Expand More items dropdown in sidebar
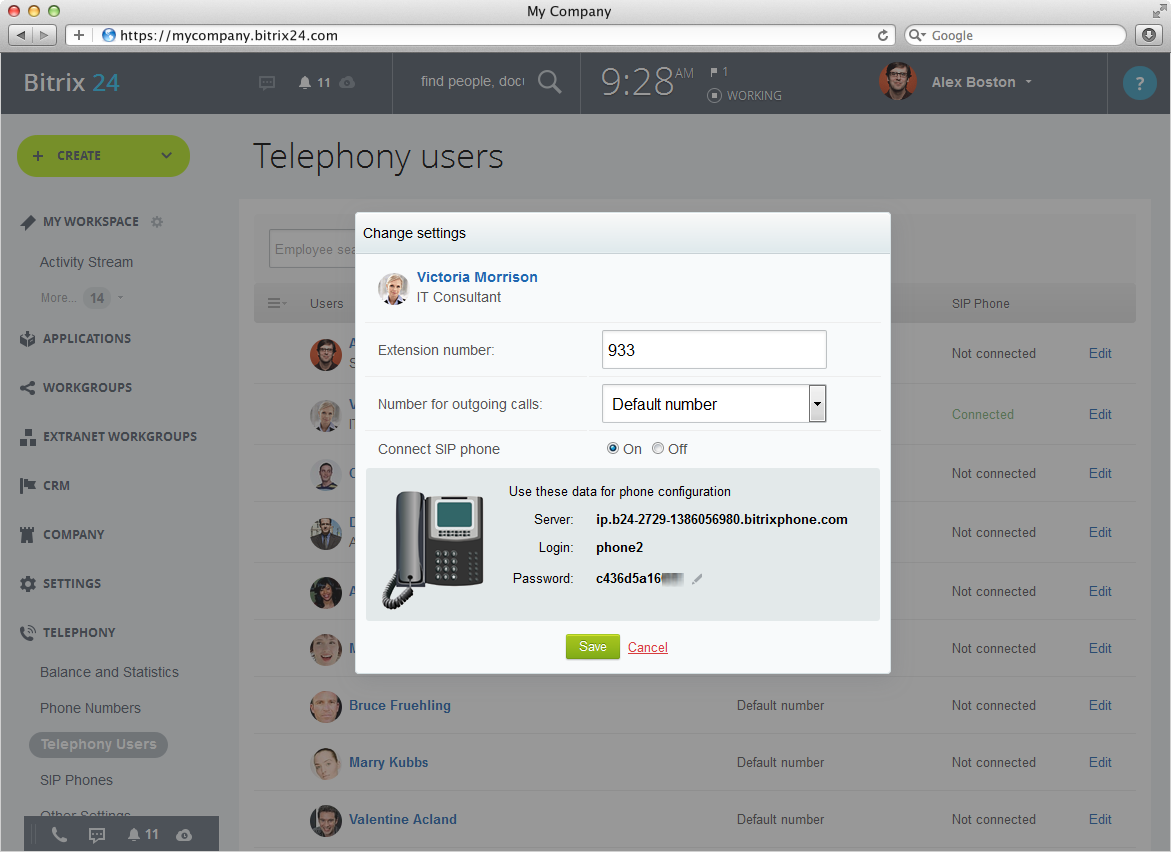The width and height of the screenshot is (1171, 852). (82, 298)
